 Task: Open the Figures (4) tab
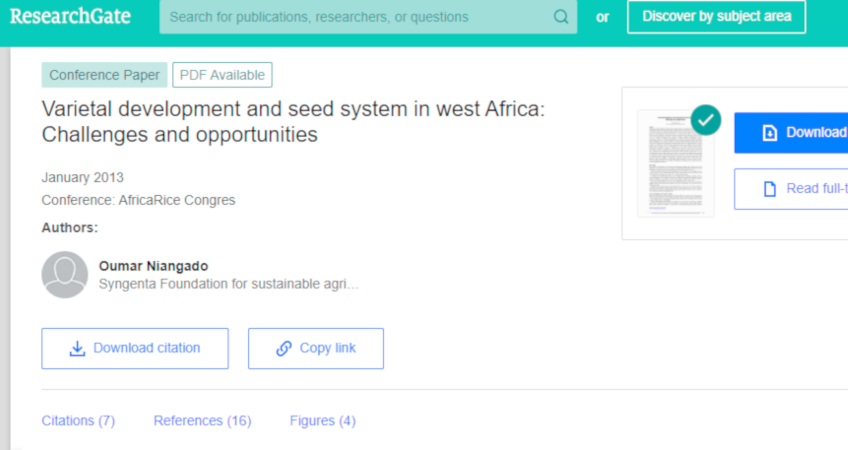pyautogui.click(x=323, y=421)
